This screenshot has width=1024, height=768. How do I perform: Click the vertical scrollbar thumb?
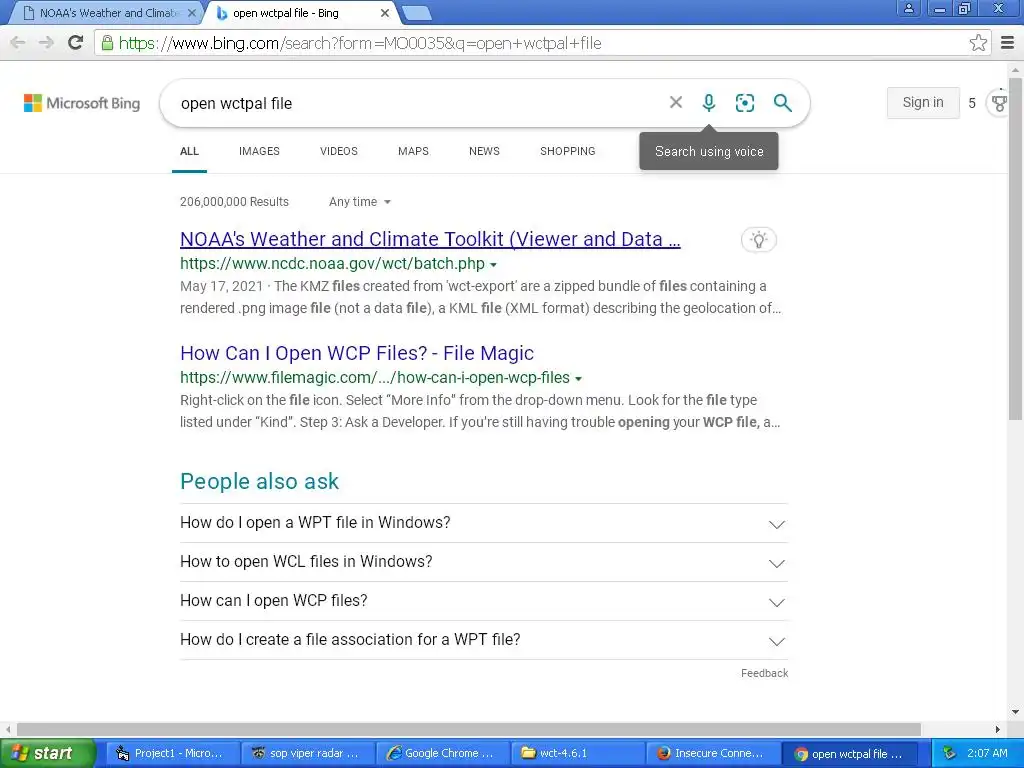pyautogui.click(x=1015, y=248)
